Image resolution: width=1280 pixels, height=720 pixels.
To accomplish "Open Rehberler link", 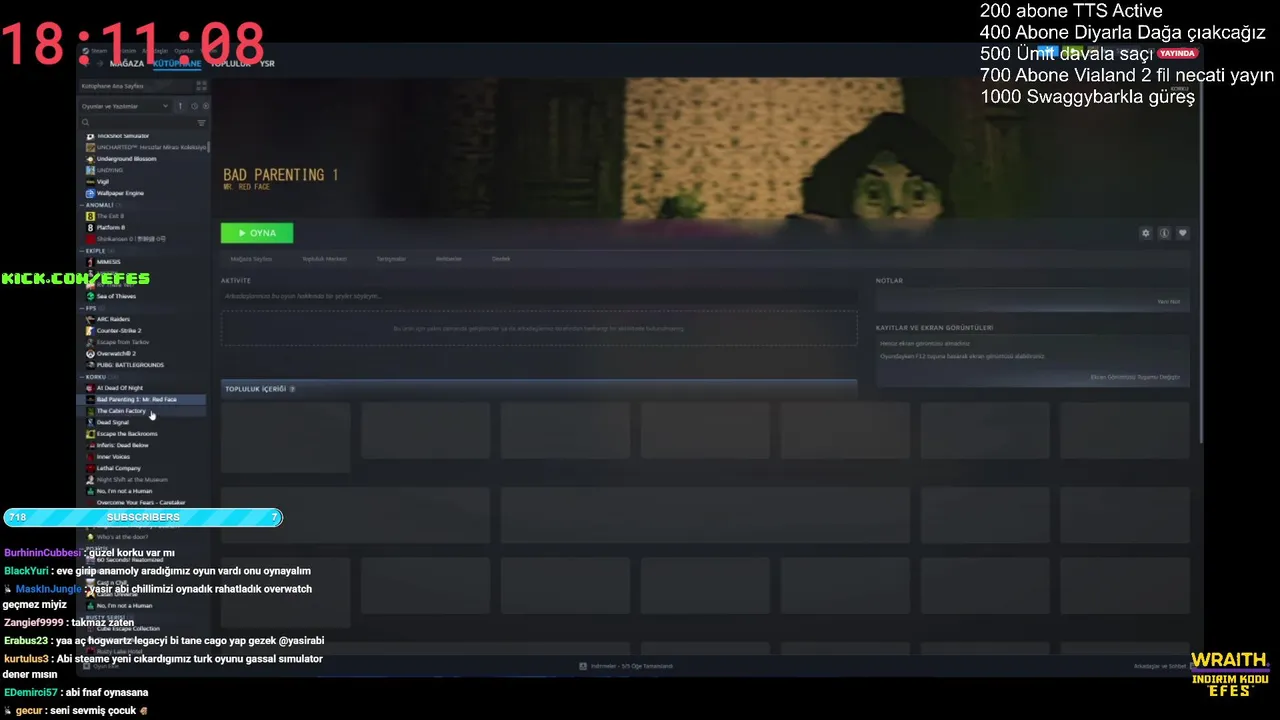I will pos(449,259).
